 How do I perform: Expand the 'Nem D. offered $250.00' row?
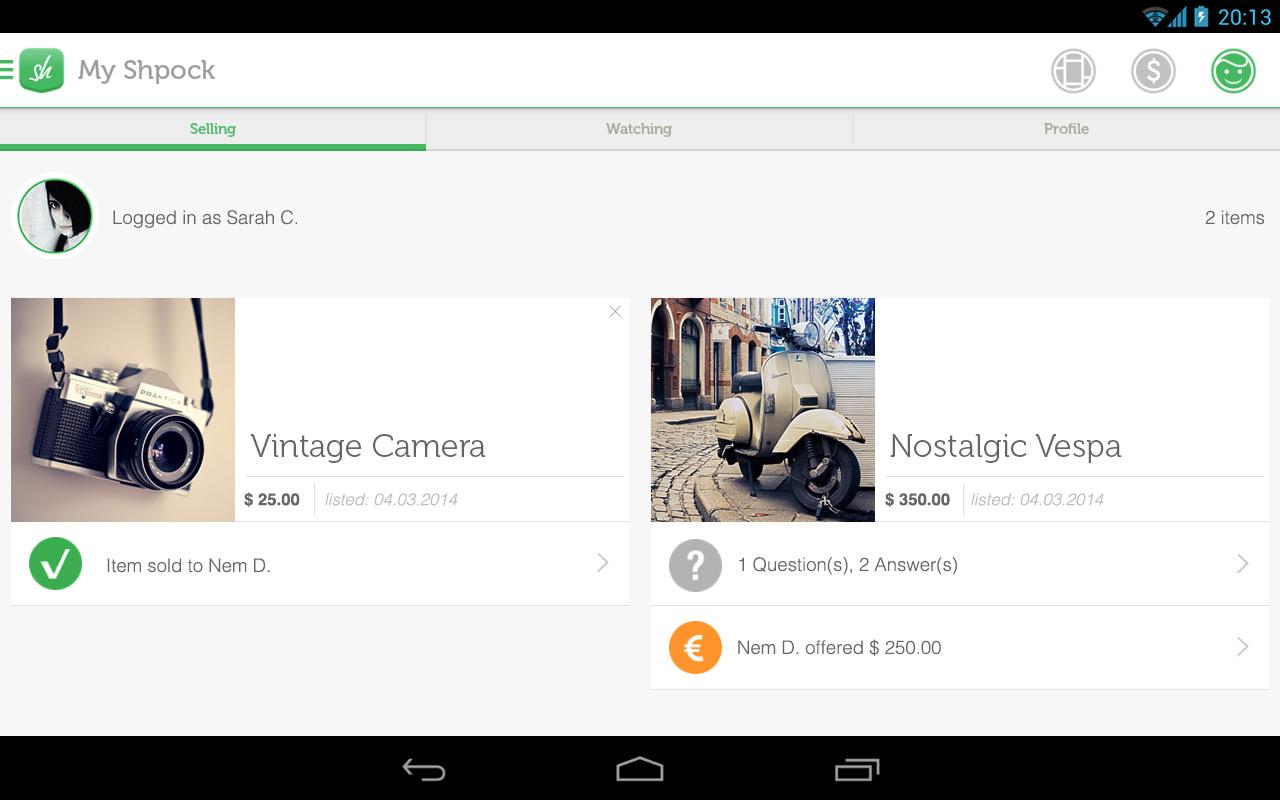[x=960, y=647]
